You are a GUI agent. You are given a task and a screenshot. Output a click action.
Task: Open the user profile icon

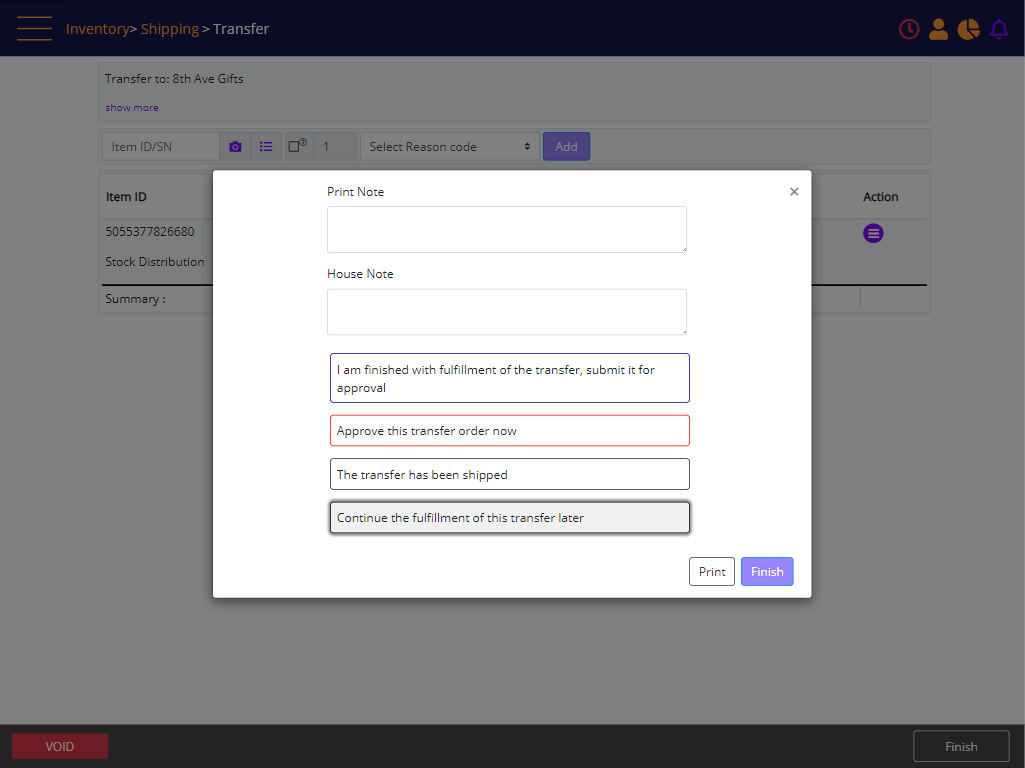938,29
